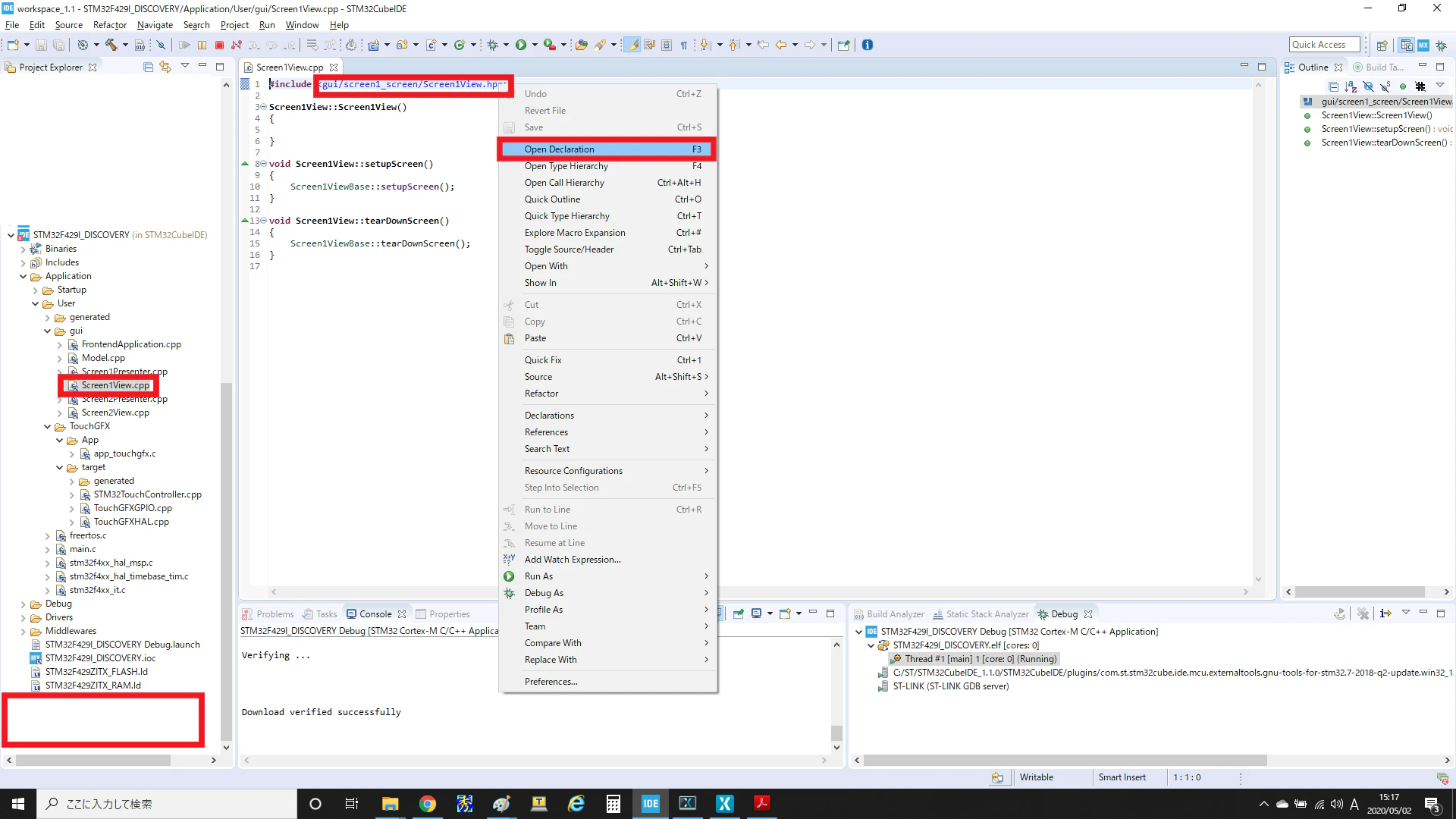Image resolution: width=1456 pixels, height=819 pixels.
Task: Click the Project Explorer vertical scrollbar
Action: pyautogui.click(x=226, y=561)
